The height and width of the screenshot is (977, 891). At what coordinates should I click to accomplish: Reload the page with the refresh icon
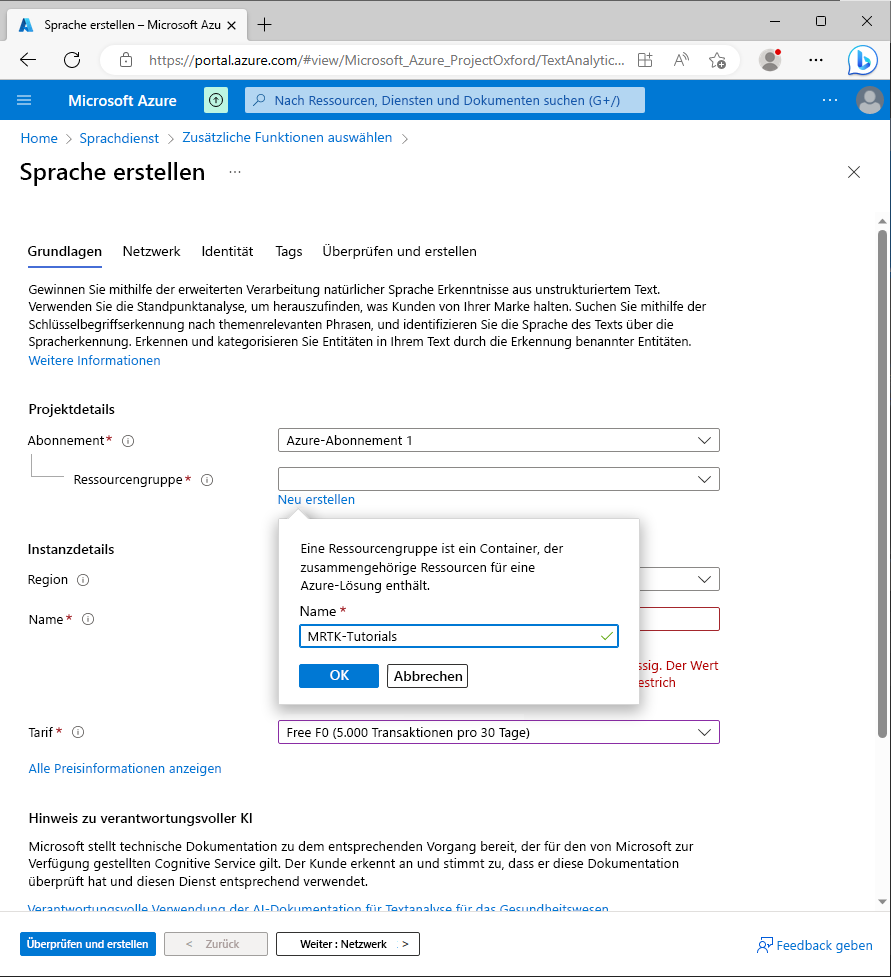click(x=72, y=60)
